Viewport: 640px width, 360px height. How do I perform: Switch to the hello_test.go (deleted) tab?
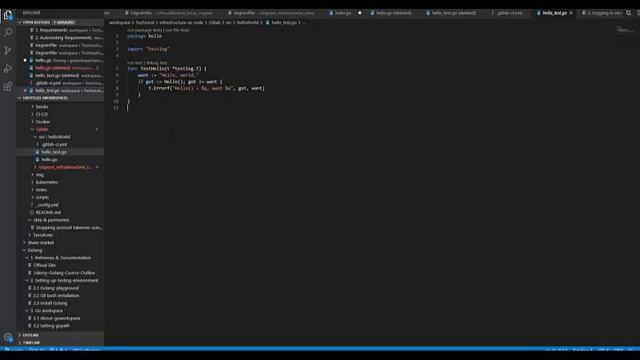pos(453,13)
